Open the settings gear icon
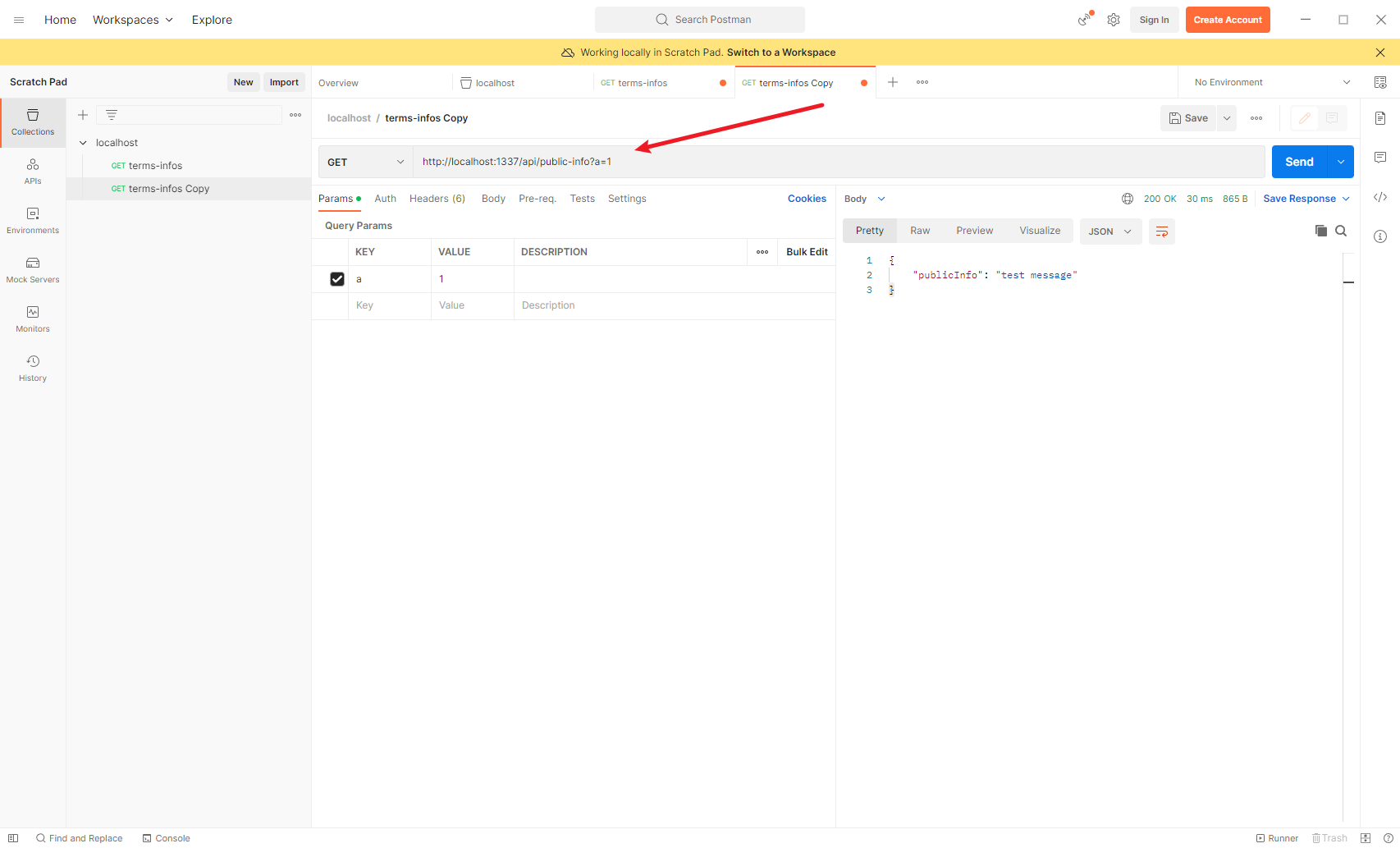The width and height of the screenshot is (1400, 848). click(x=1114, y=20)
